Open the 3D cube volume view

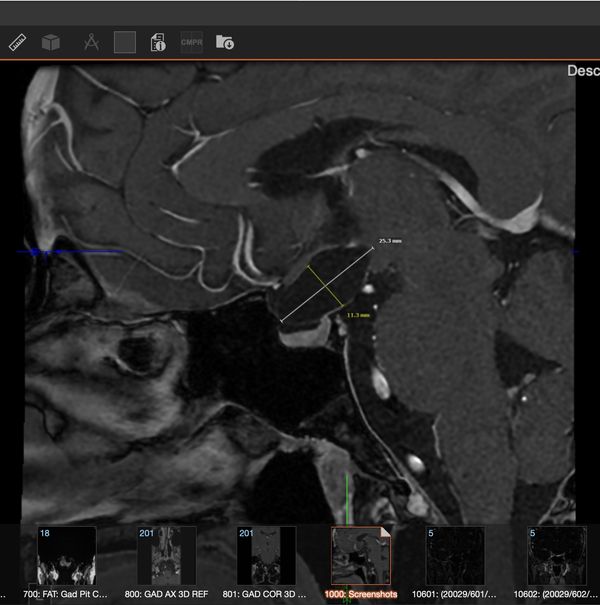50,42
